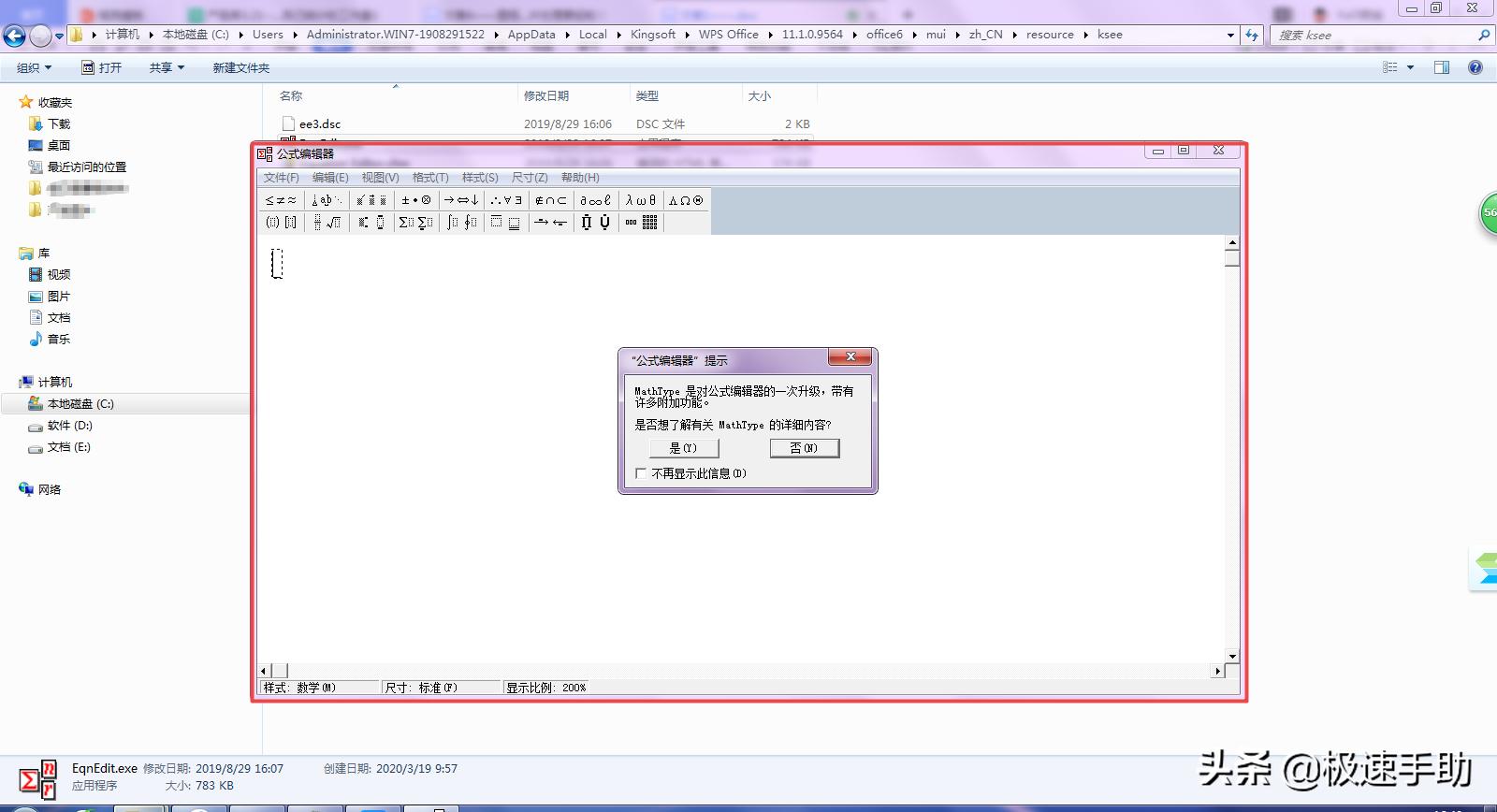The image size is (1497, 812).
Task: Open the embellishments palette
Action: coord(371,200)
